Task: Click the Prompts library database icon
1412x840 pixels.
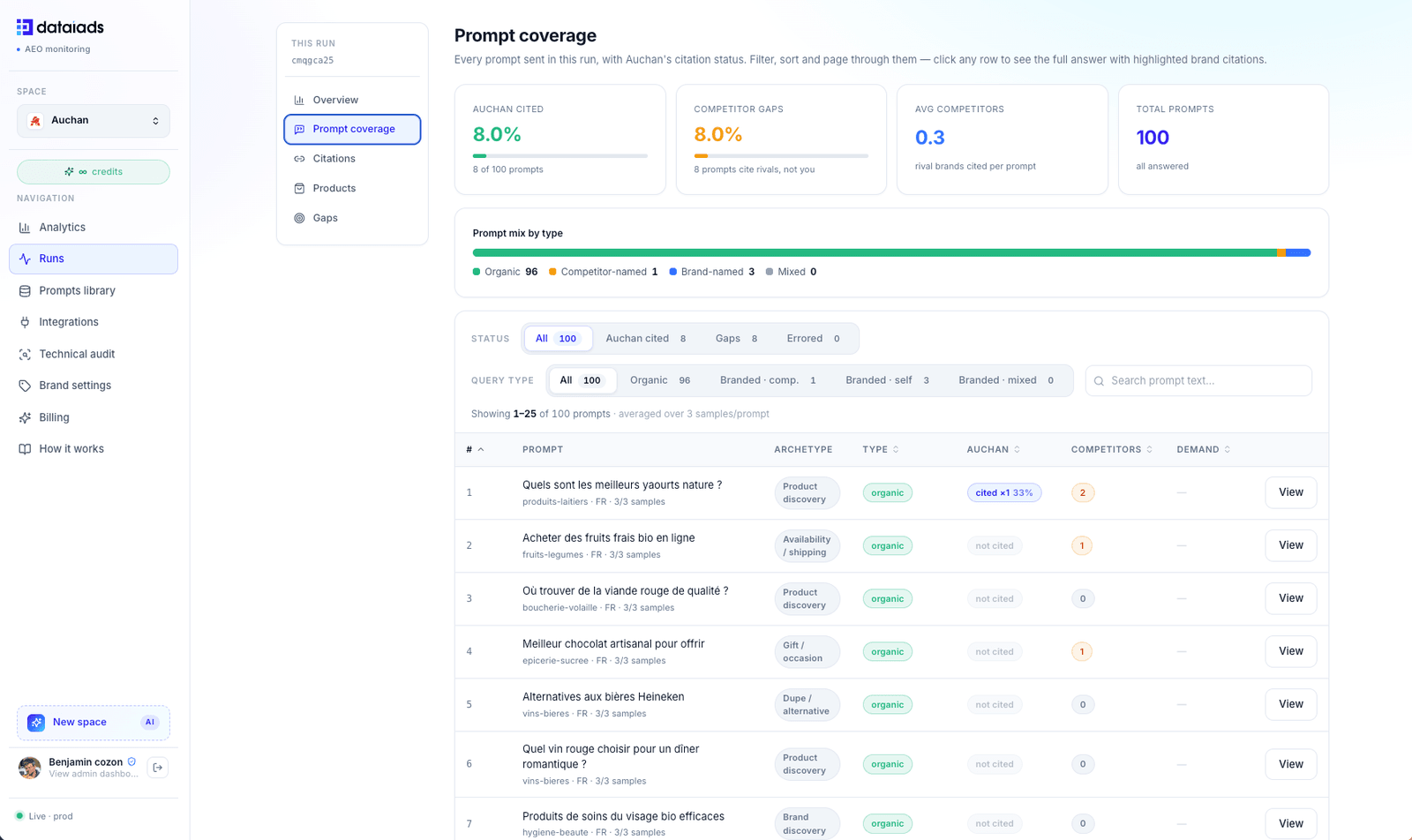Action: (x=25, y=291)
